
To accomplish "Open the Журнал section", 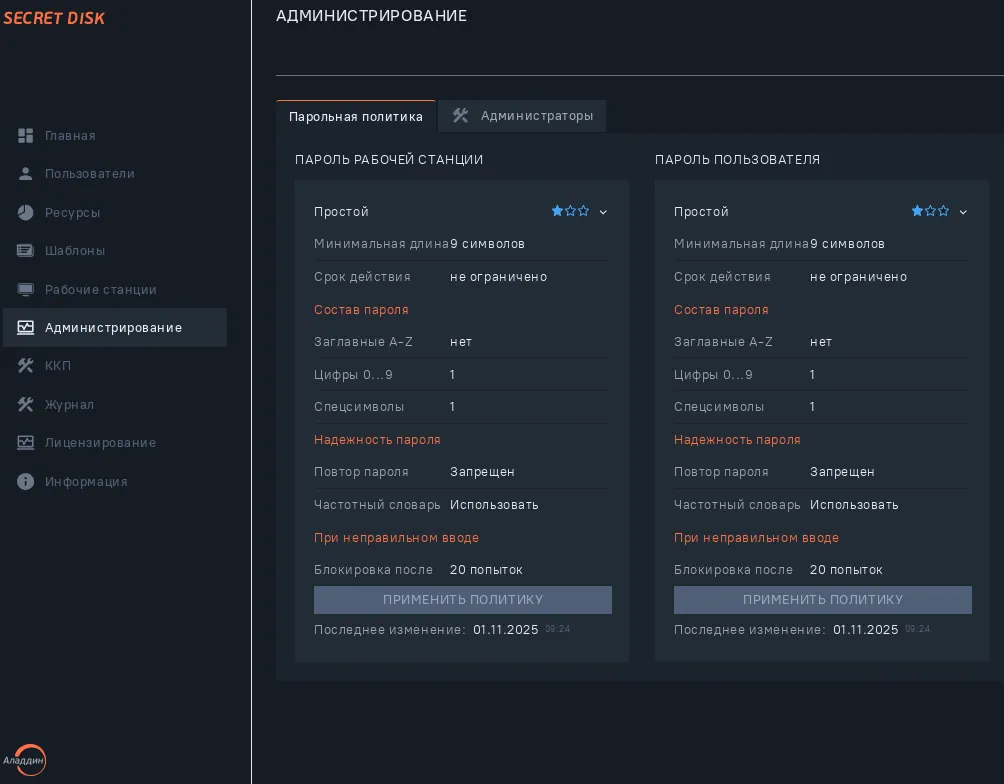I will tap(69, 405).
